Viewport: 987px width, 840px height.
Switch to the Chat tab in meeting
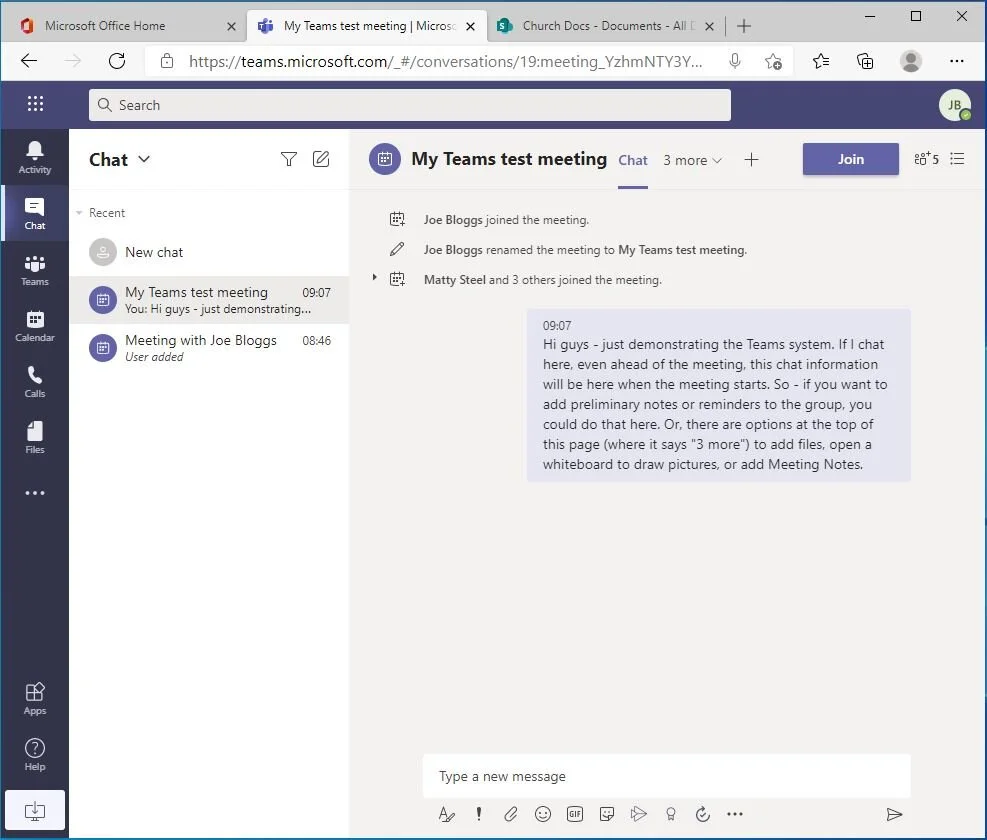[633, 161]
